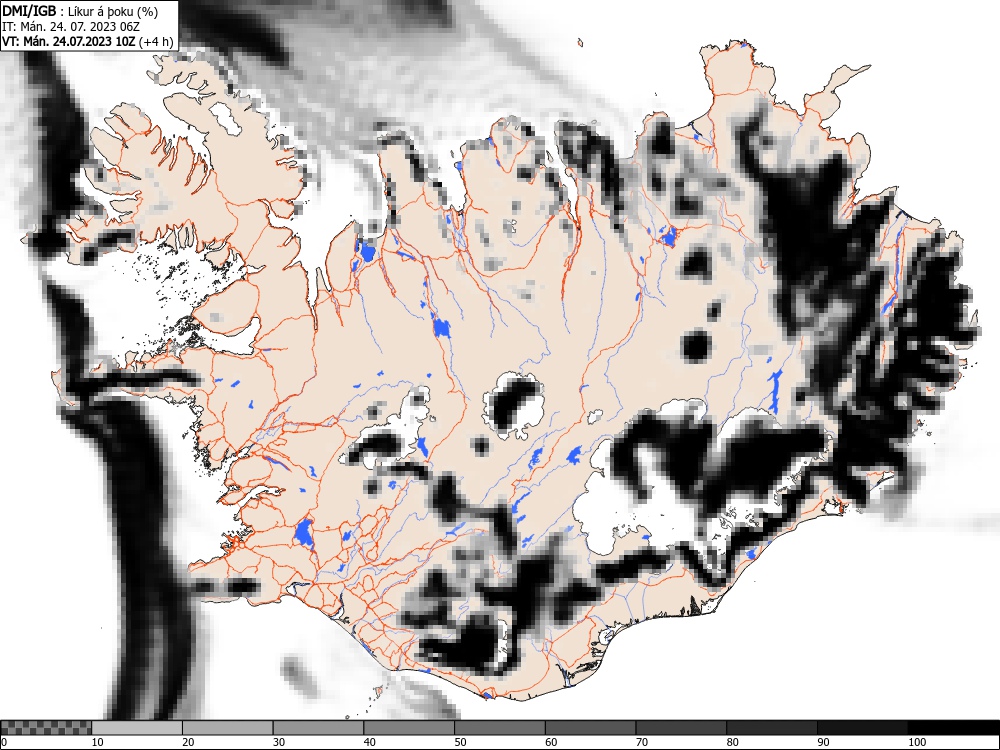This screenshot has width=1000, height=750.
Task: Click the 20–30 legend swatch
Action: point(228,728)
